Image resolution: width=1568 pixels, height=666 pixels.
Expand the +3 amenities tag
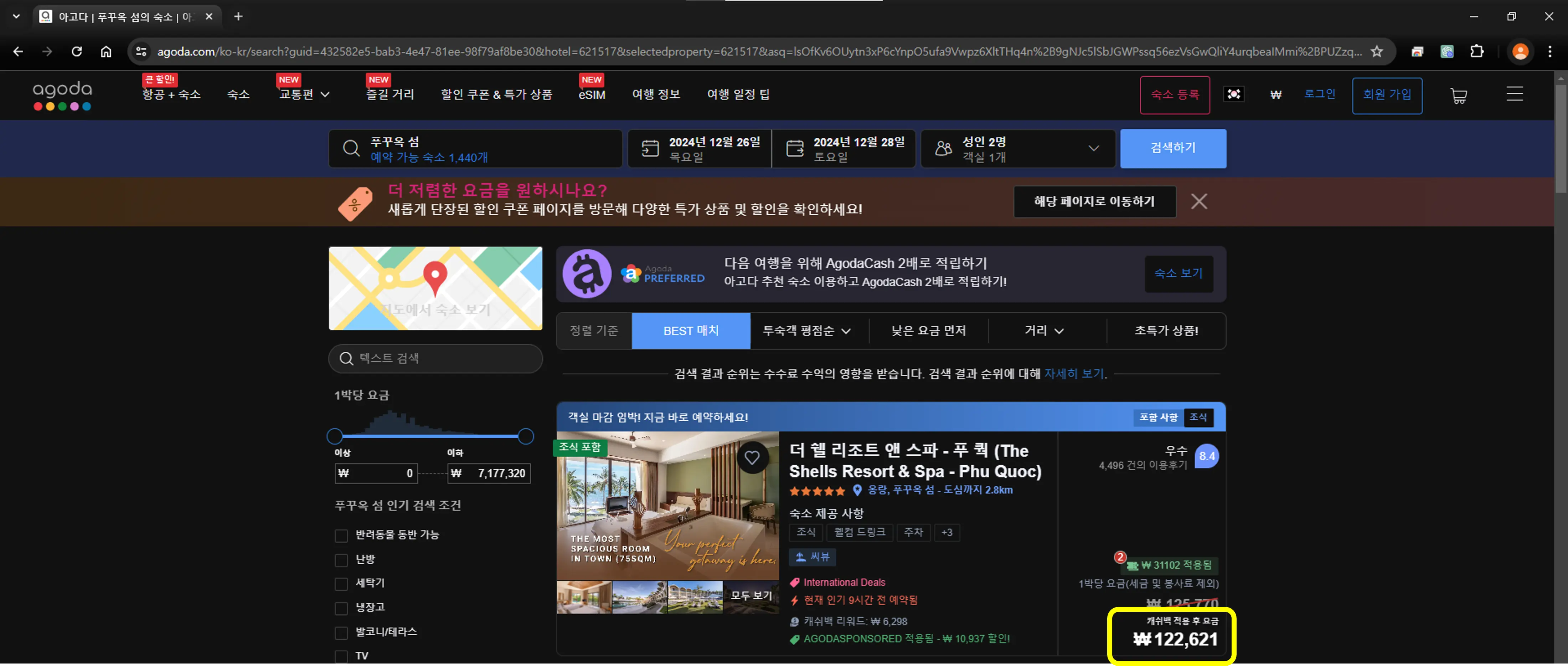(947, 533)
